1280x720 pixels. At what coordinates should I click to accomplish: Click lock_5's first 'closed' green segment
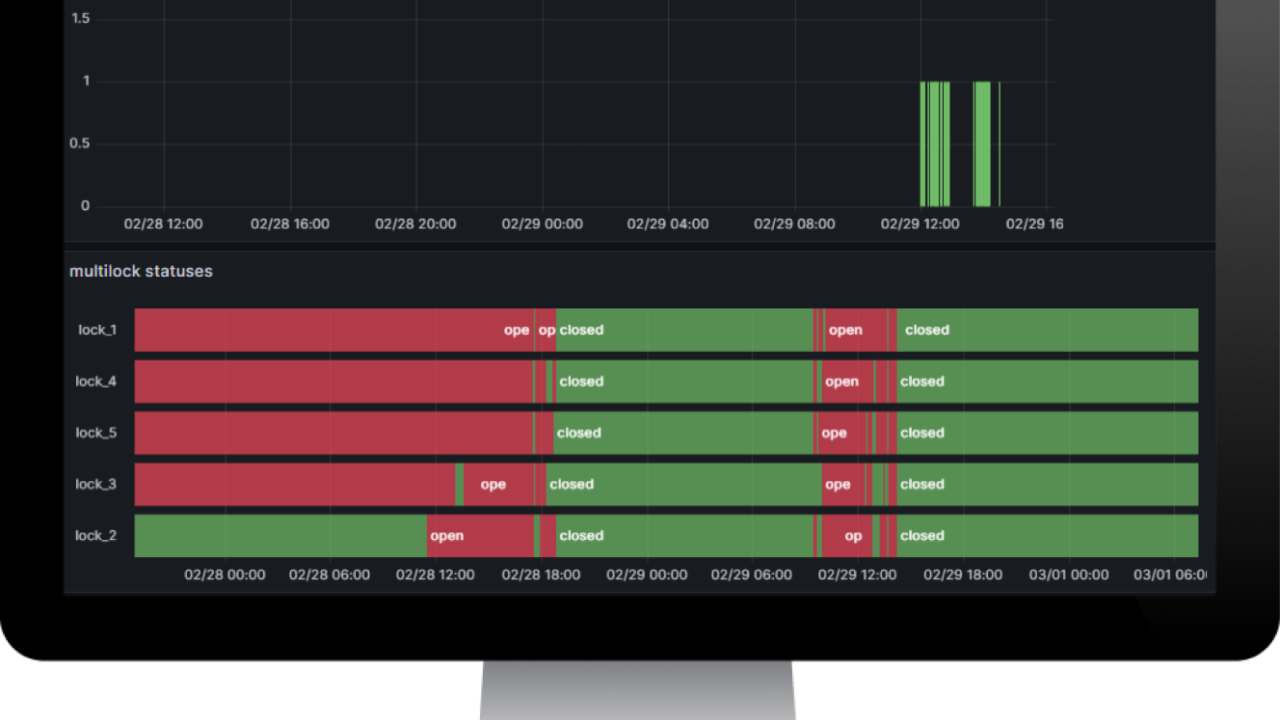click(x=682, y=433)
